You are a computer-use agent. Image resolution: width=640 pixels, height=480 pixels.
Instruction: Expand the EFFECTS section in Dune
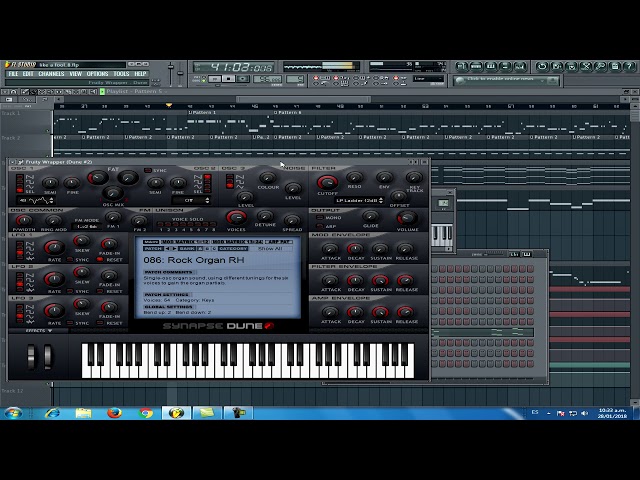click(39, 331)
